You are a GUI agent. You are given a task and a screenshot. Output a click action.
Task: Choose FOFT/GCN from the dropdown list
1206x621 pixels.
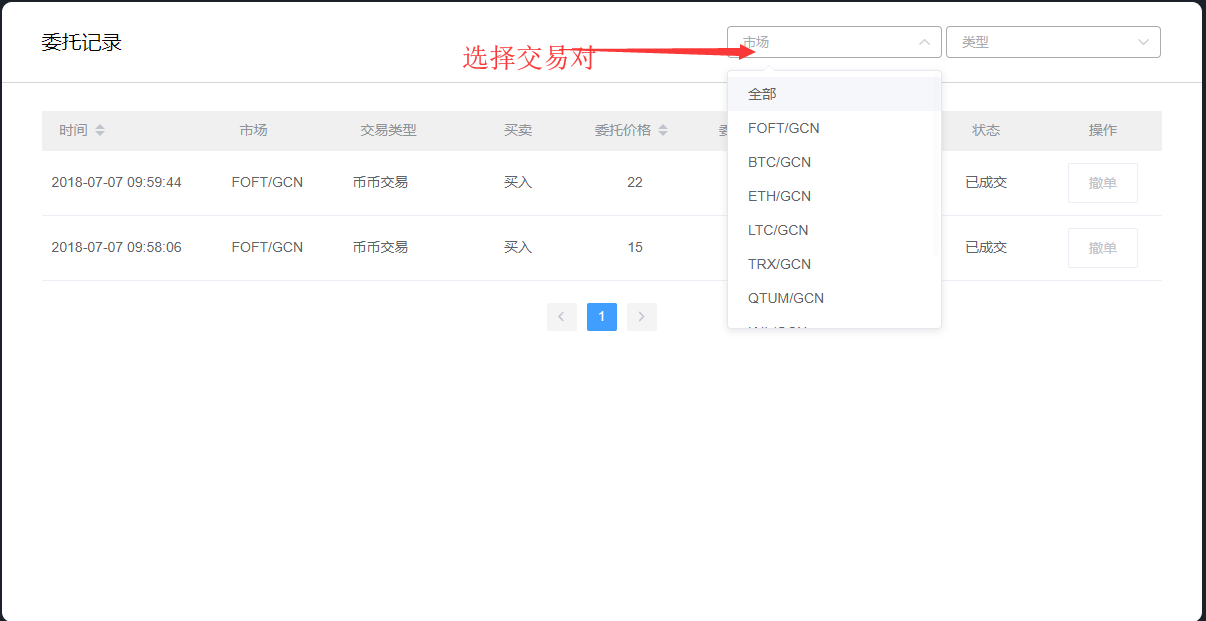(784, 128)
